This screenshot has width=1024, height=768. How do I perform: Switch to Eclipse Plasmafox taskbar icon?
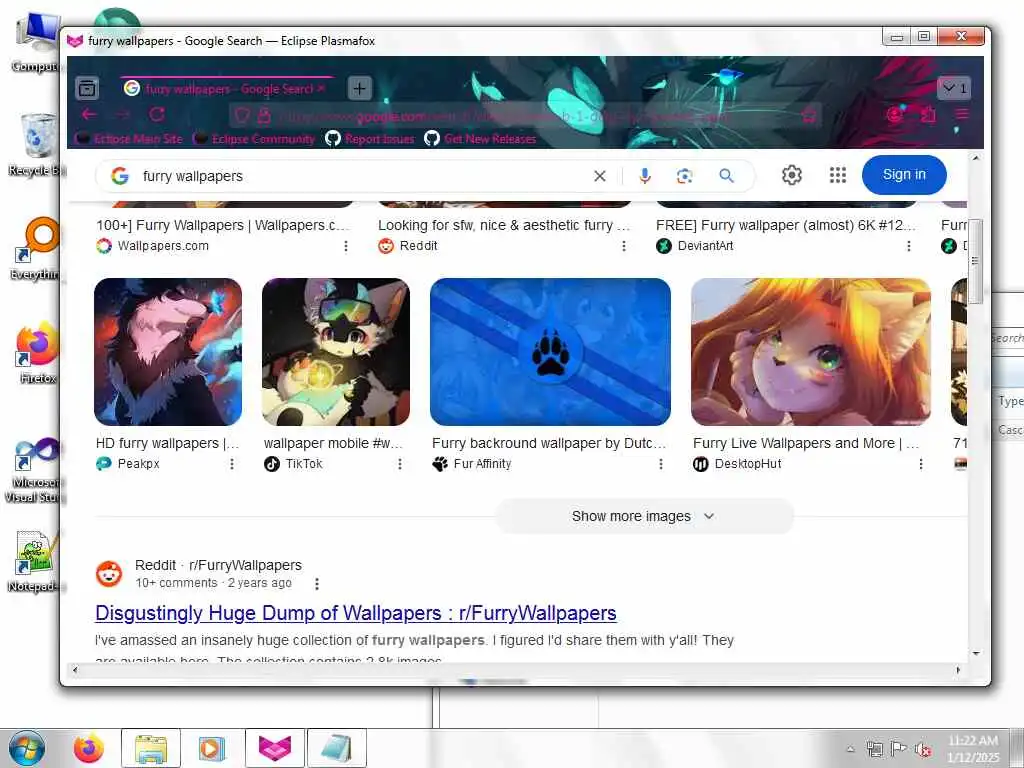pos(275,748)
